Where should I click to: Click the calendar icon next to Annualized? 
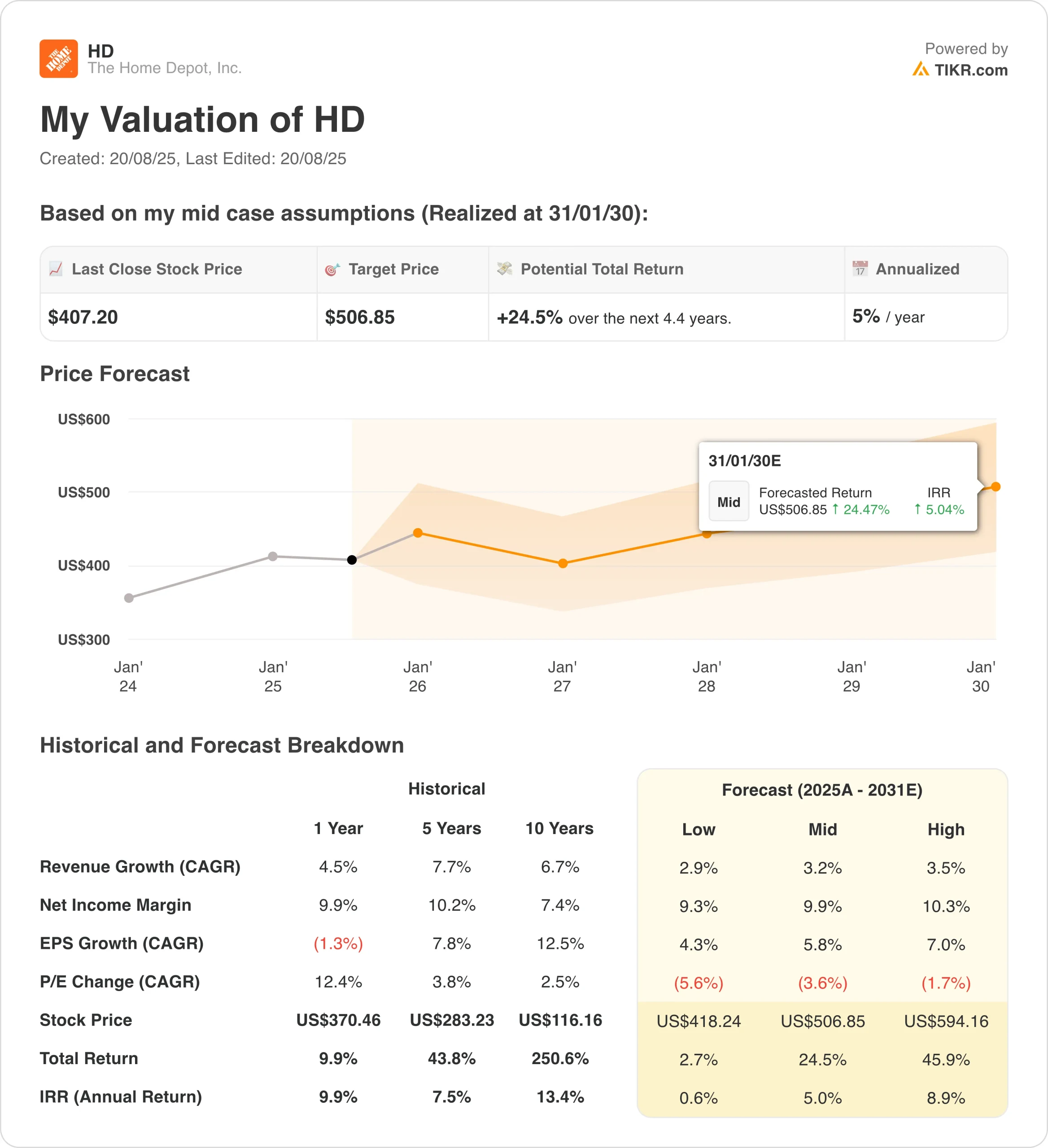(x=860, y=268)
